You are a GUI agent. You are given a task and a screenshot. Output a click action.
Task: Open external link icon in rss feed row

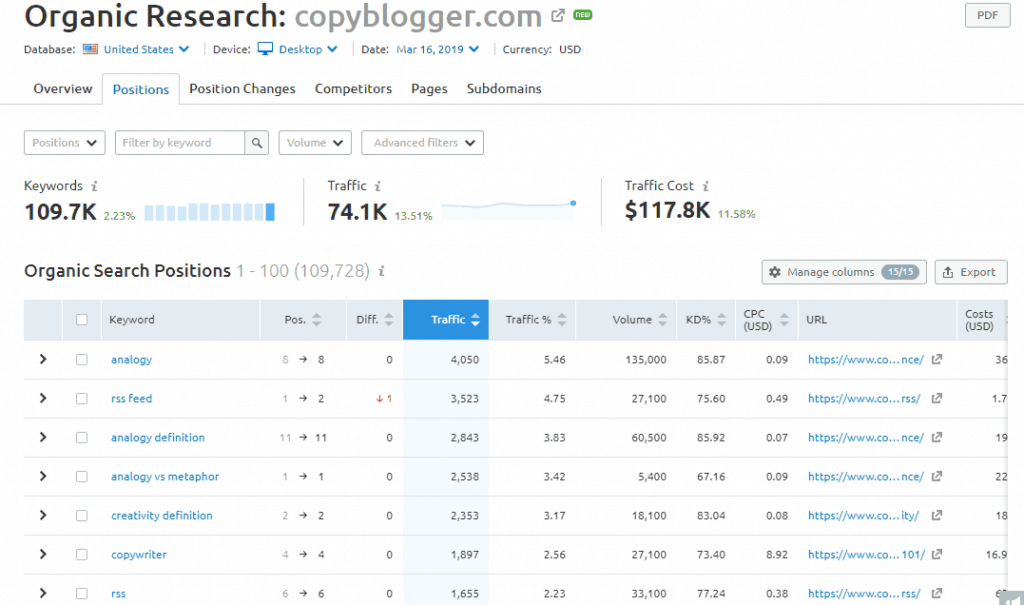pyautogui.click(x=936, y=399)
